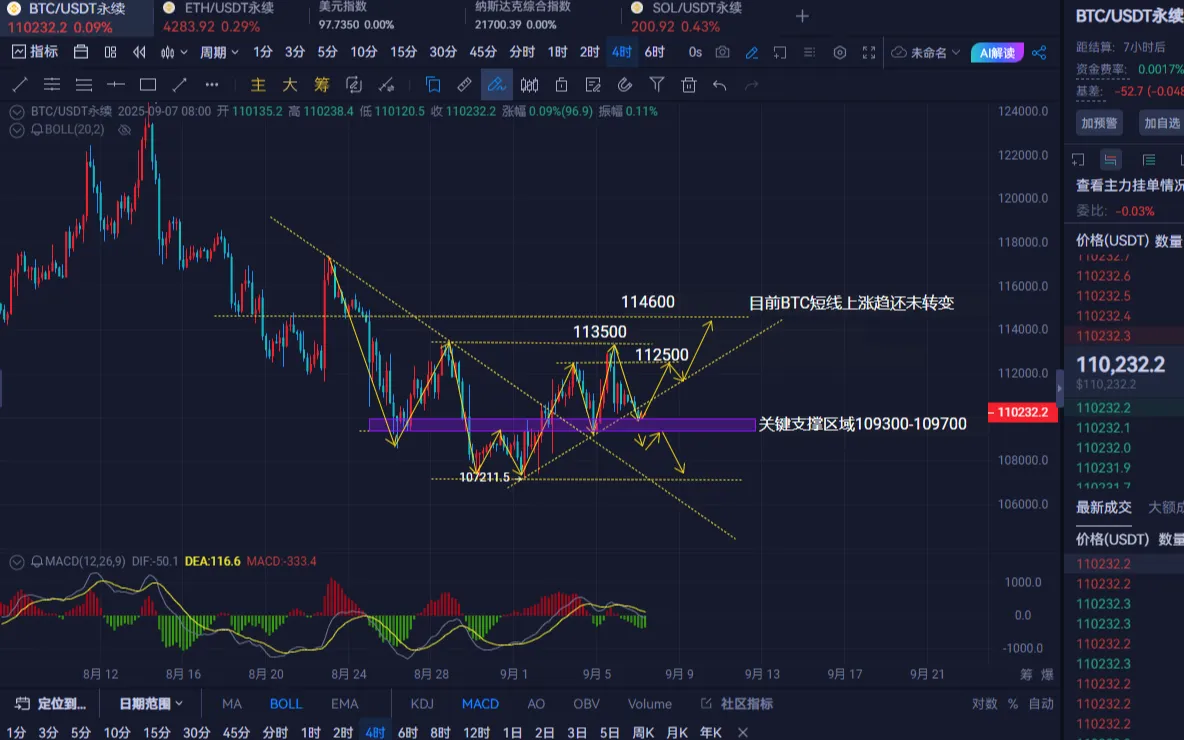Toggle the Volume sub-indicator
Image resolution: width=1184 pixels, height=740 pixels.
pos(649,704)
